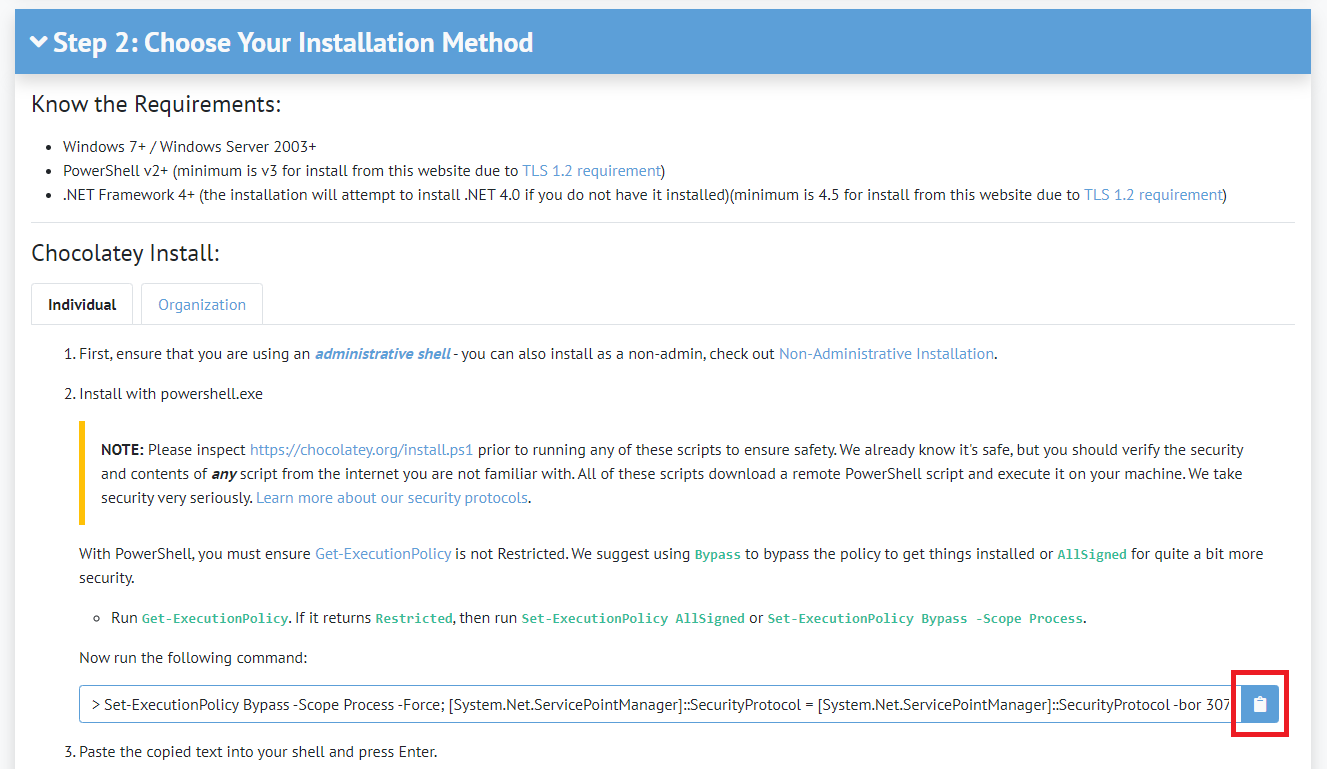
Task: Switch to the Organization tab
Action: 202,304
